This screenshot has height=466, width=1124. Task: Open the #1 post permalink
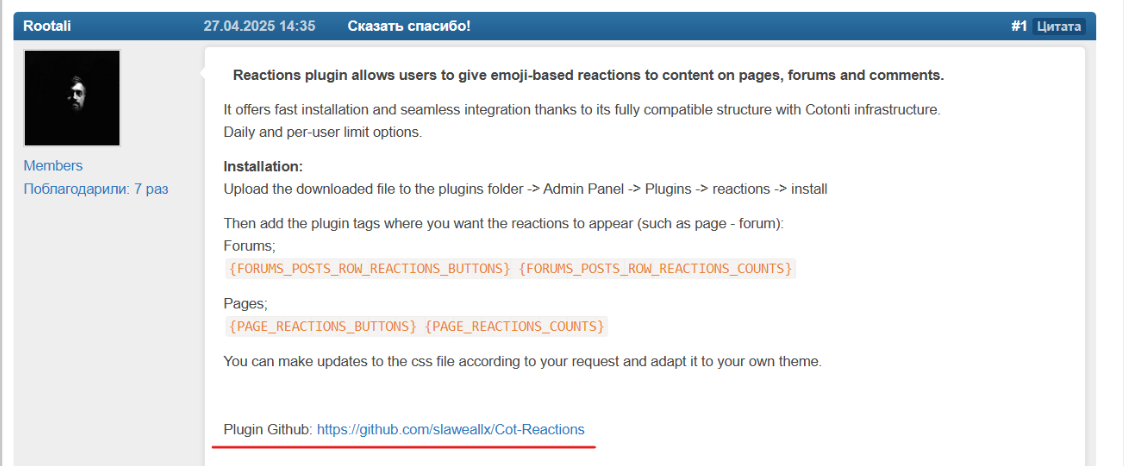click(x=1019, y=27)
